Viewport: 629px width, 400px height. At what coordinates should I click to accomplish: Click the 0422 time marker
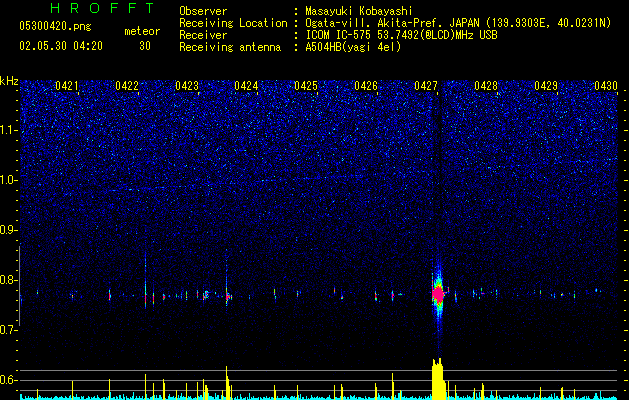tap(127, 86)
